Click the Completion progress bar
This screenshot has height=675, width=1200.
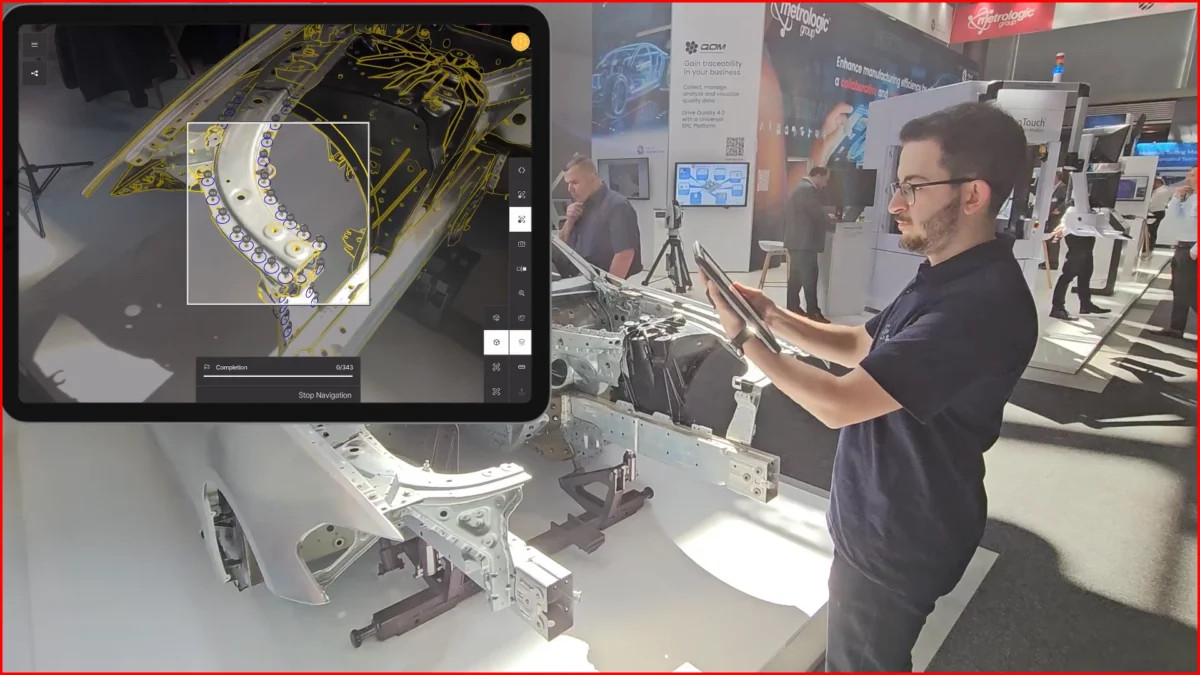(278, 377)
